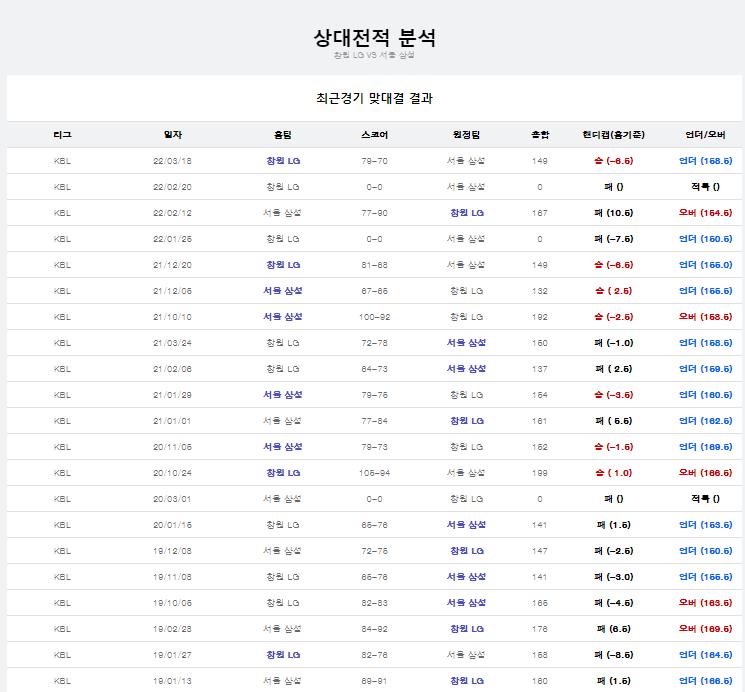The image size is (745, 692).
Task: Click the blue 언더 cell in 21/12/20 row
Action: 705,265
